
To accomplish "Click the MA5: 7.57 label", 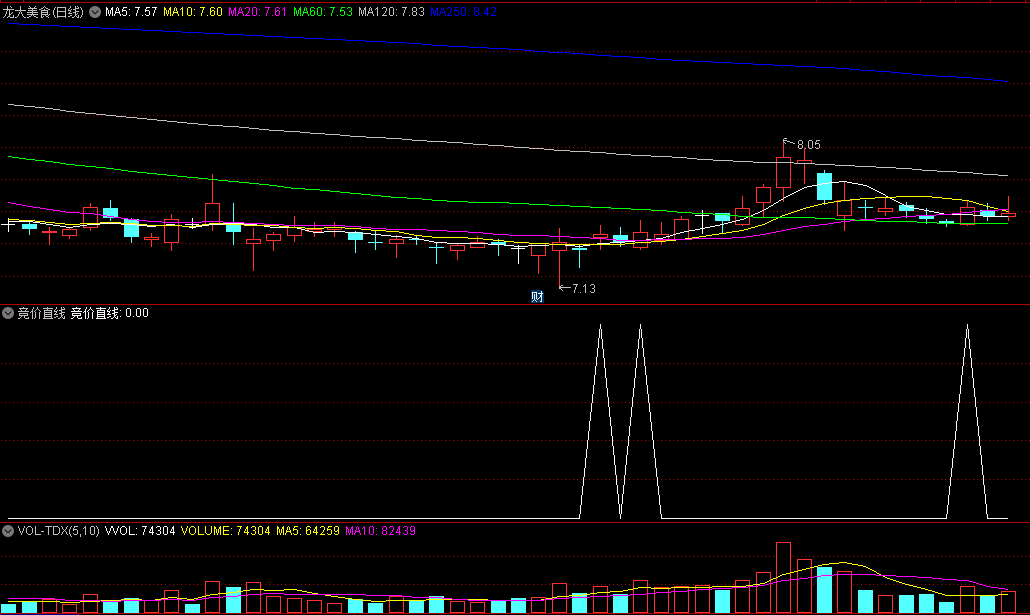I will [x=131, y=12].
